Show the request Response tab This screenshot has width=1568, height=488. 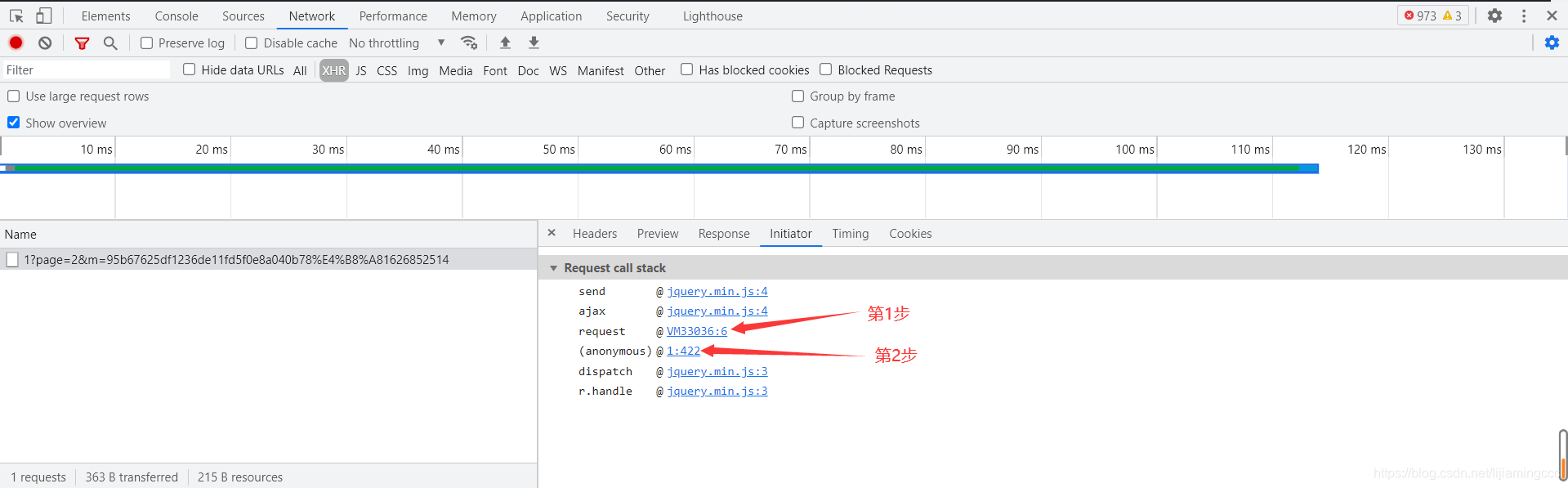pyautogui.click(x=724, y=234)
